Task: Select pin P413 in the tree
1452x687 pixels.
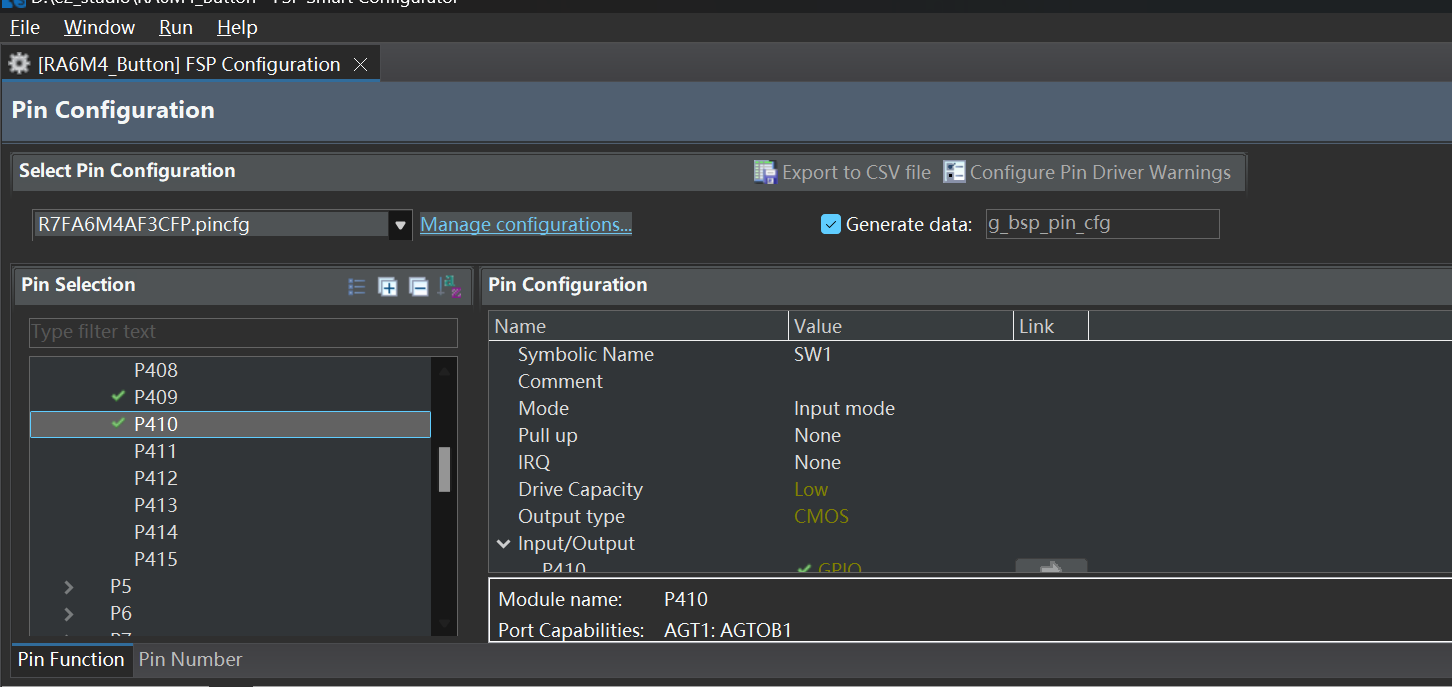Action: (156, 505)
